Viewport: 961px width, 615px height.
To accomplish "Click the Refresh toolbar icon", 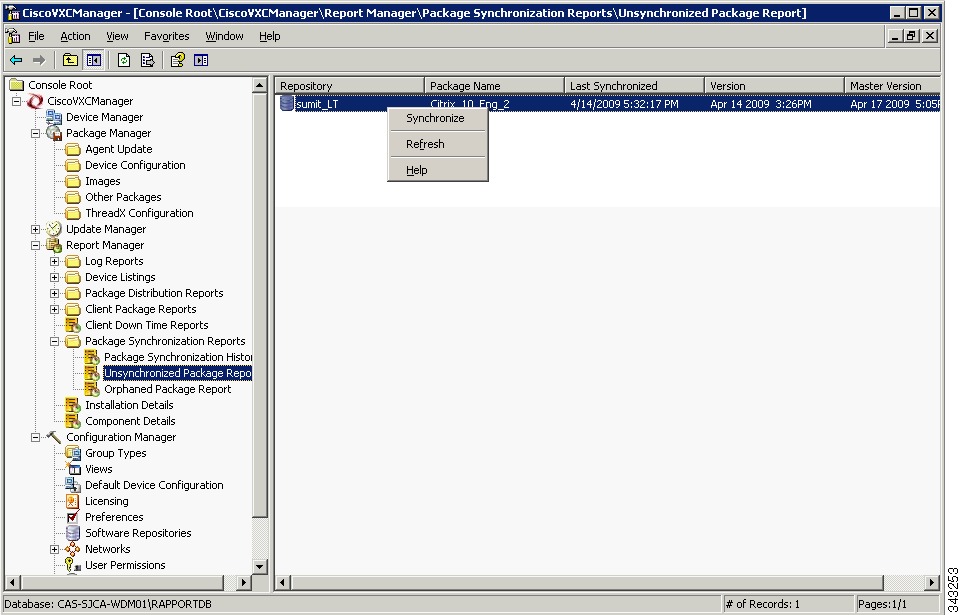I will [x=124, y=60].
